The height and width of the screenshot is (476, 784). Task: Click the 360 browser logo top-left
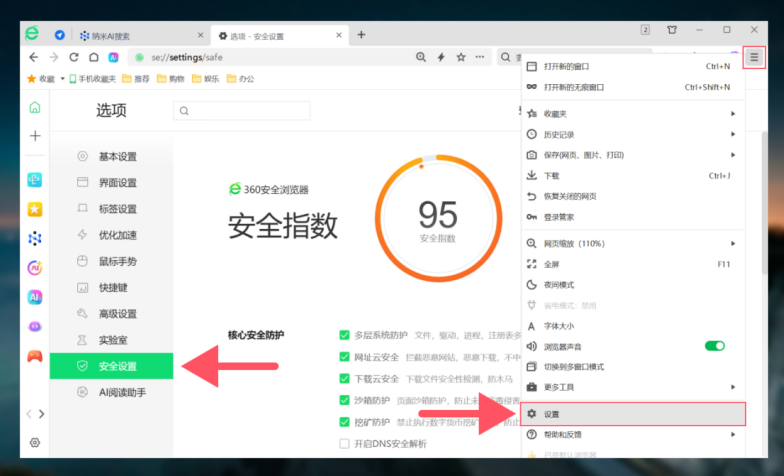coord(32,34)
